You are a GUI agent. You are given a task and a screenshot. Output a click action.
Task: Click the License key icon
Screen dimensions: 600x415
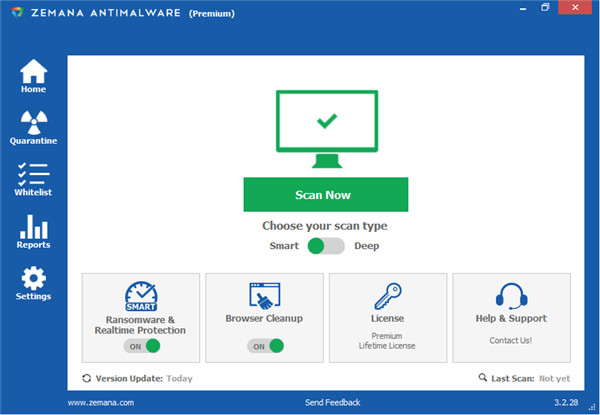click(x=388, y=296)
